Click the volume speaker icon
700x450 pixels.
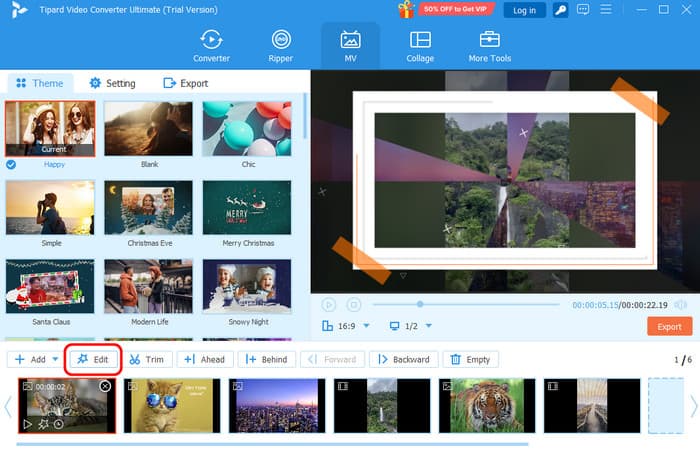[681, 304]
